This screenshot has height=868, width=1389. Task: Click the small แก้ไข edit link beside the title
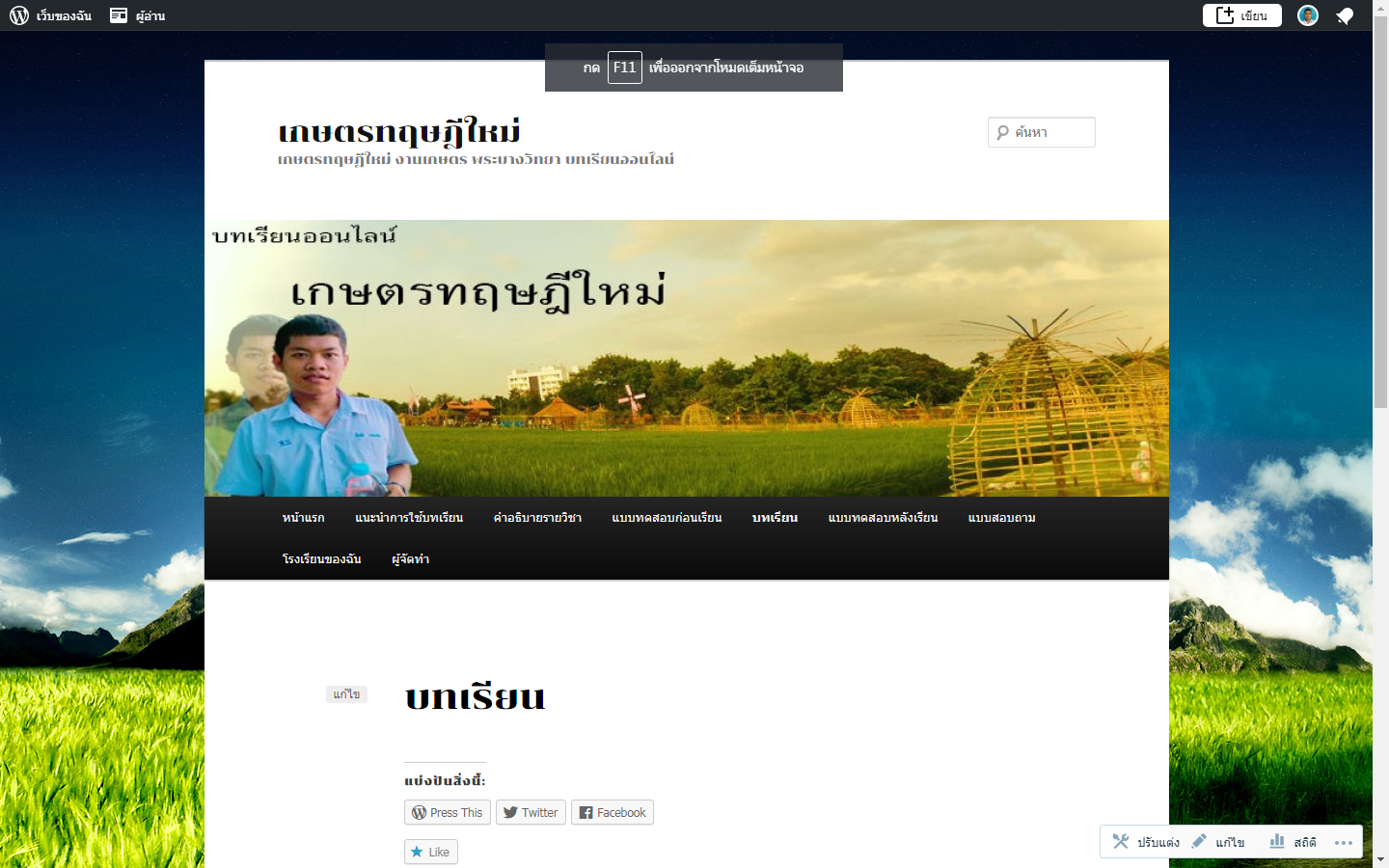[x=346, y=694]
